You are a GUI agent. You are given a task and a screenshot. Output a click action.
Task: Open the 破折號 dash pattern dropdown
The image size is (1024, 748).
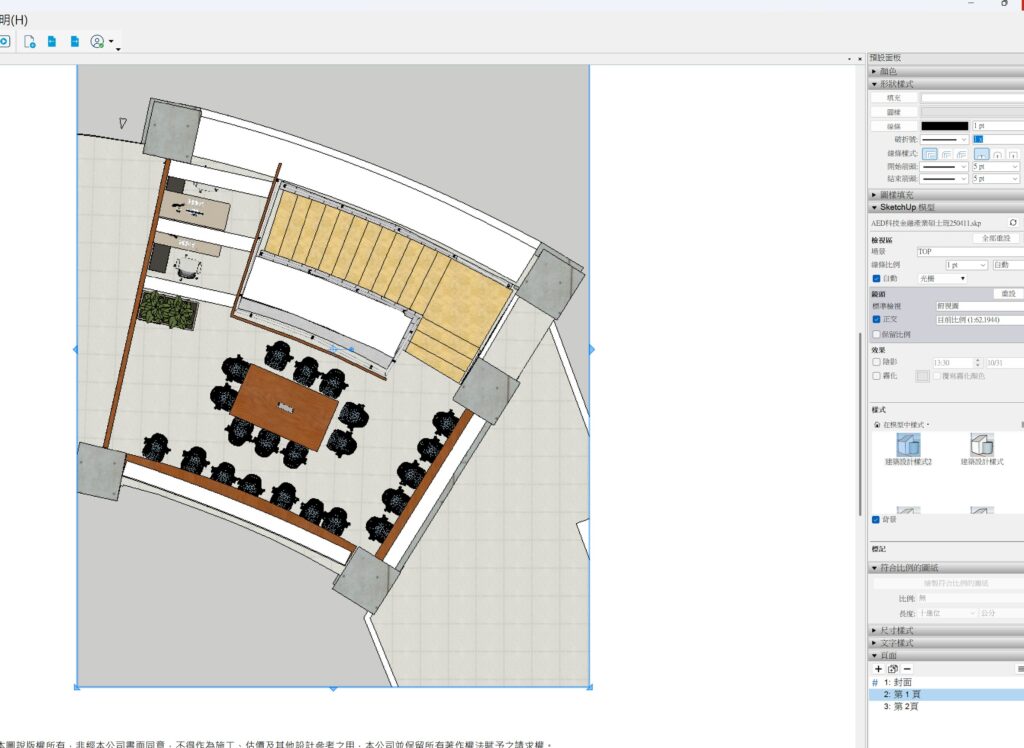pos(944,140)
